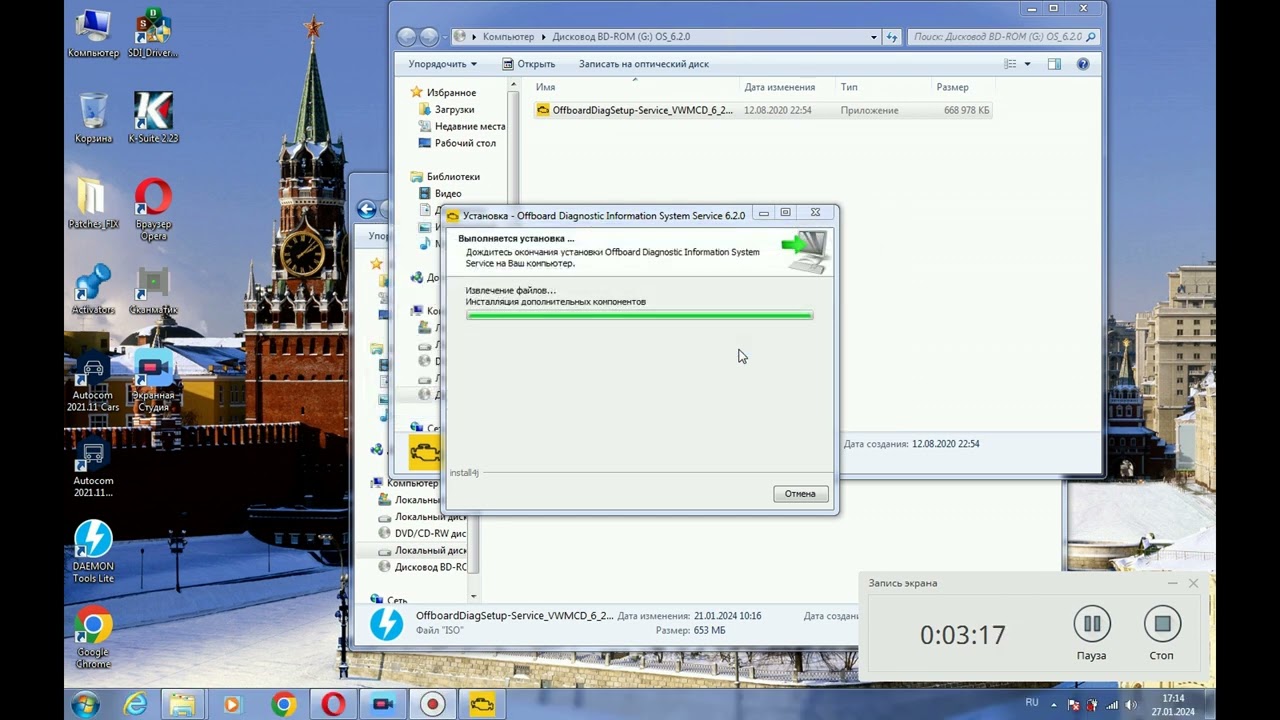Launch Браузер Opera desktop shortcut
Viewport: 1280px width, 720px height.
[x=153, y=209]
